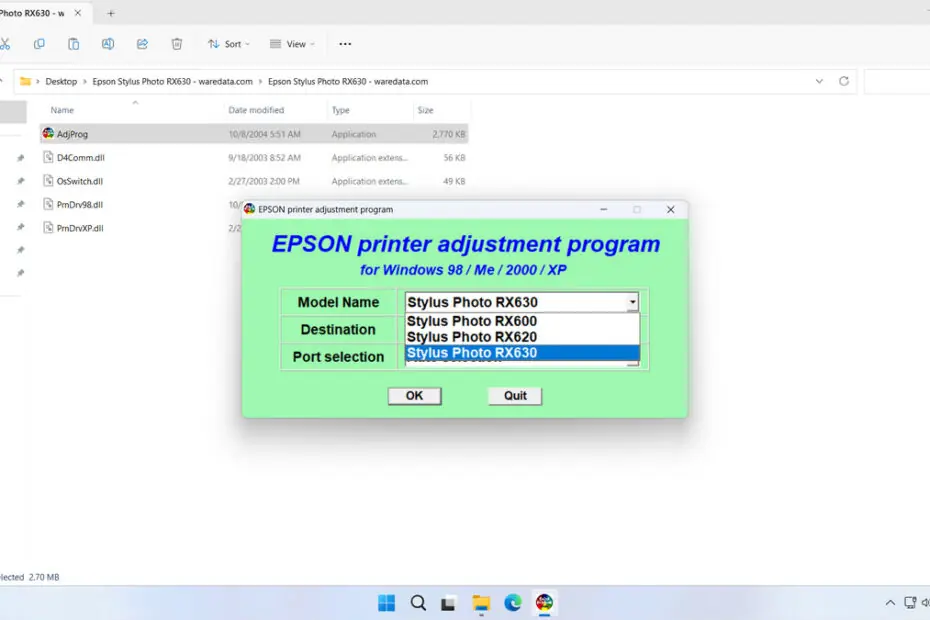Open the Windows Start menu

point(387,603)
